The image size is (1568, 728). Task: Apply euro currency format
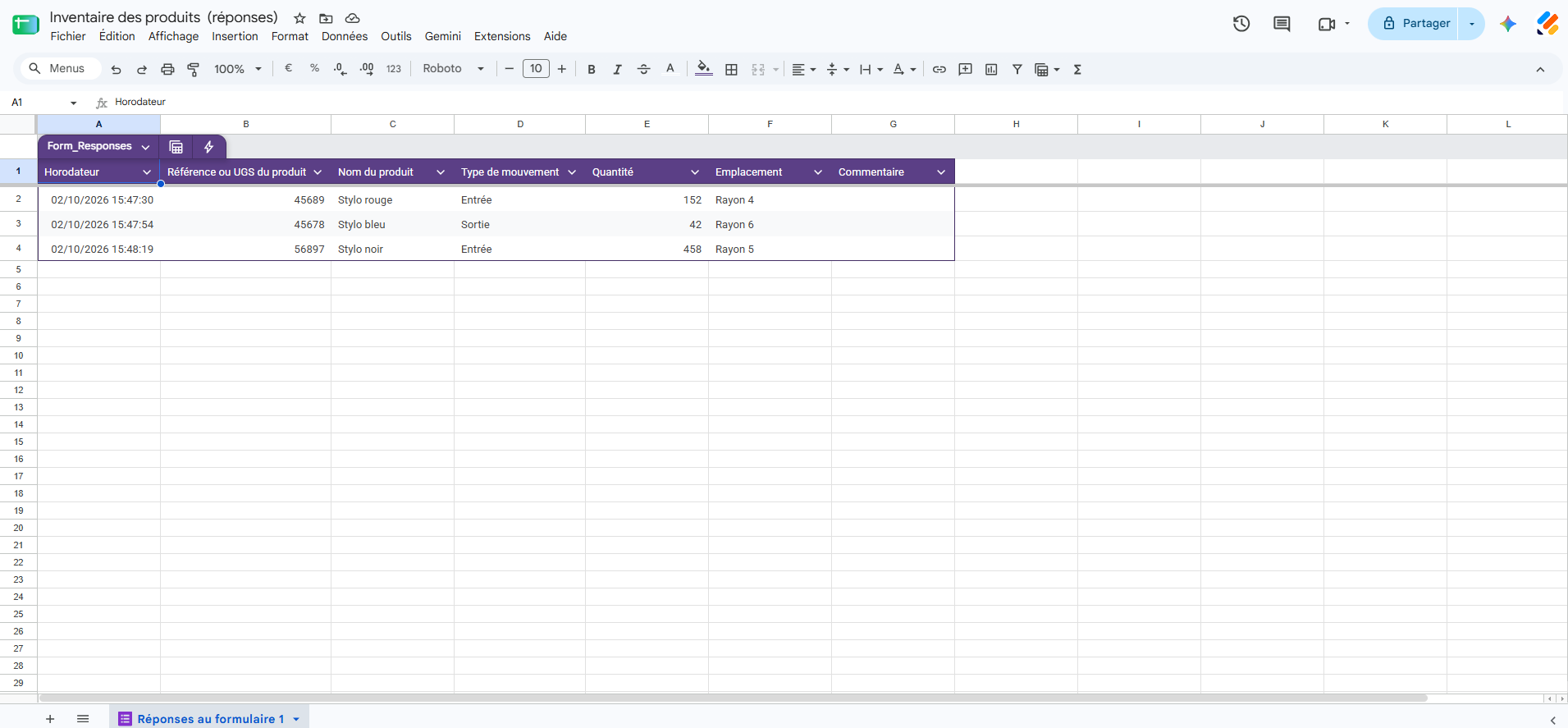click(288, 69)
